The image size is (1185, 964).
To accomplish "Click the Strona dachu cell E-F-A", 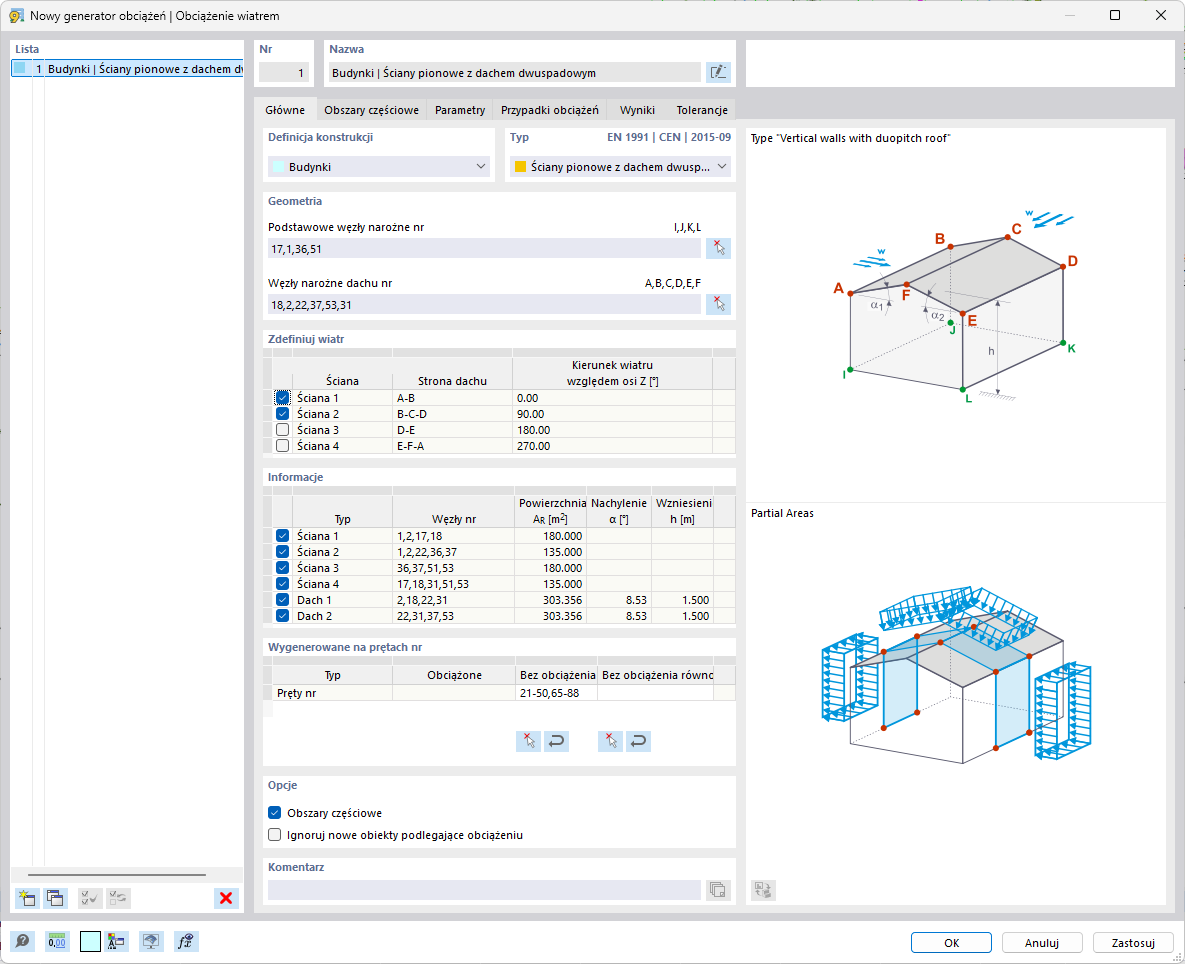I will pyautogui.click(x=452, y=446).
